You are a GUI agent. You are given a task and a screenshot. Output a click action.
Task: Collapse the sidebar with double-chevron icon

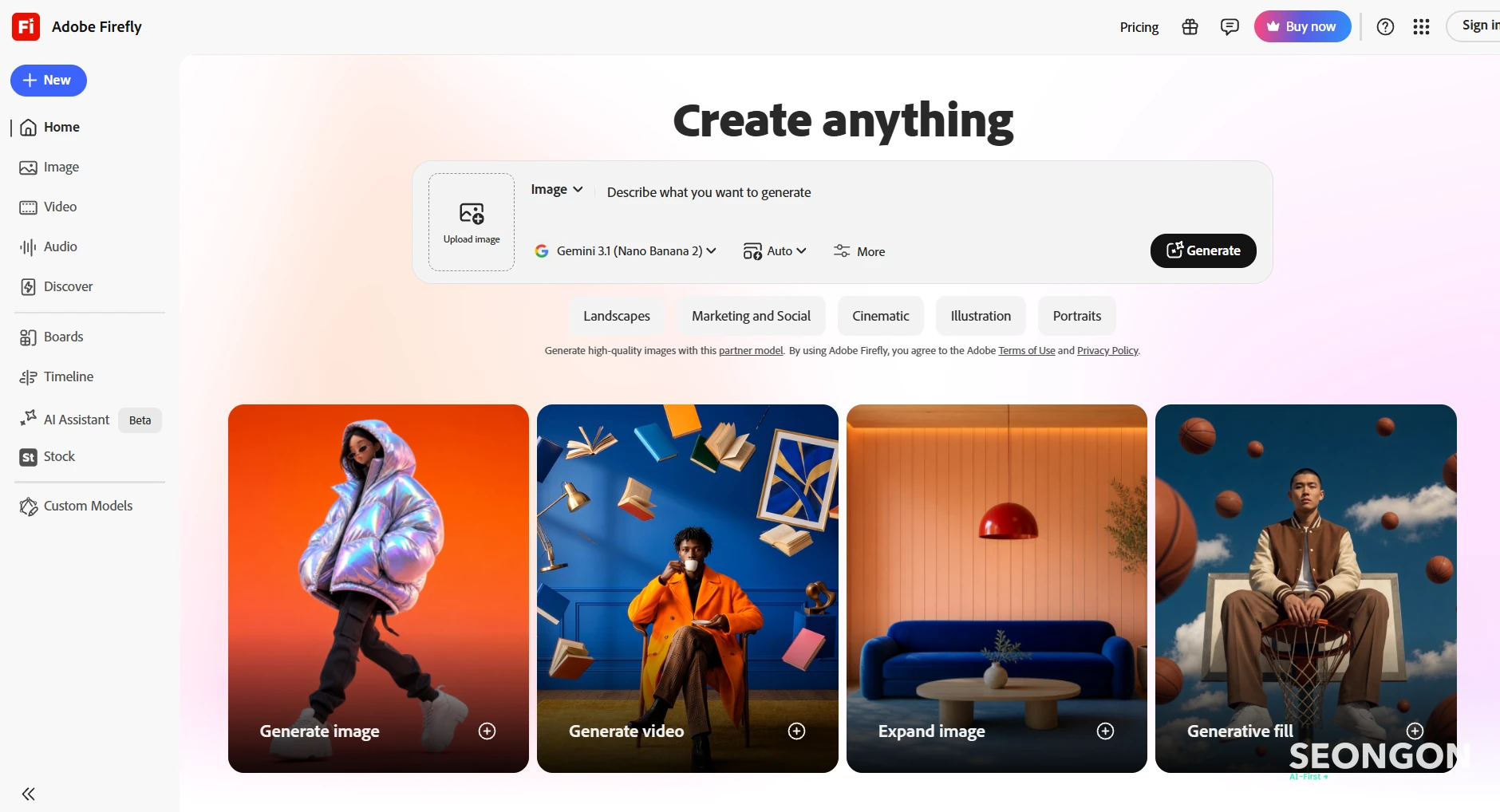(29, 794)
